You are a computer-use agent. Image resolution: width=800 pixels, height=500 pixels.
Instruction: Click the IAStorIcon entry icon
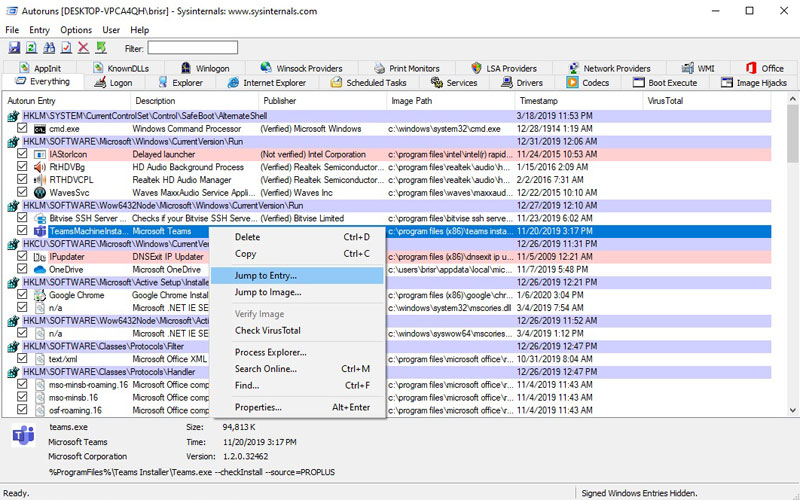[40, 155]
